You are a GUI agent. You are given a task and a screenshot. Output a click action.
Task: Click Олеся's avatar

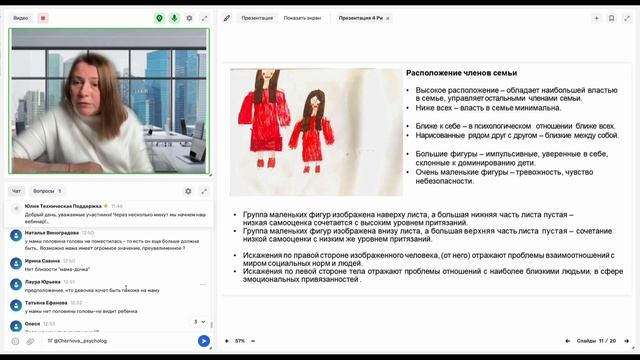(x=16, y=326)
